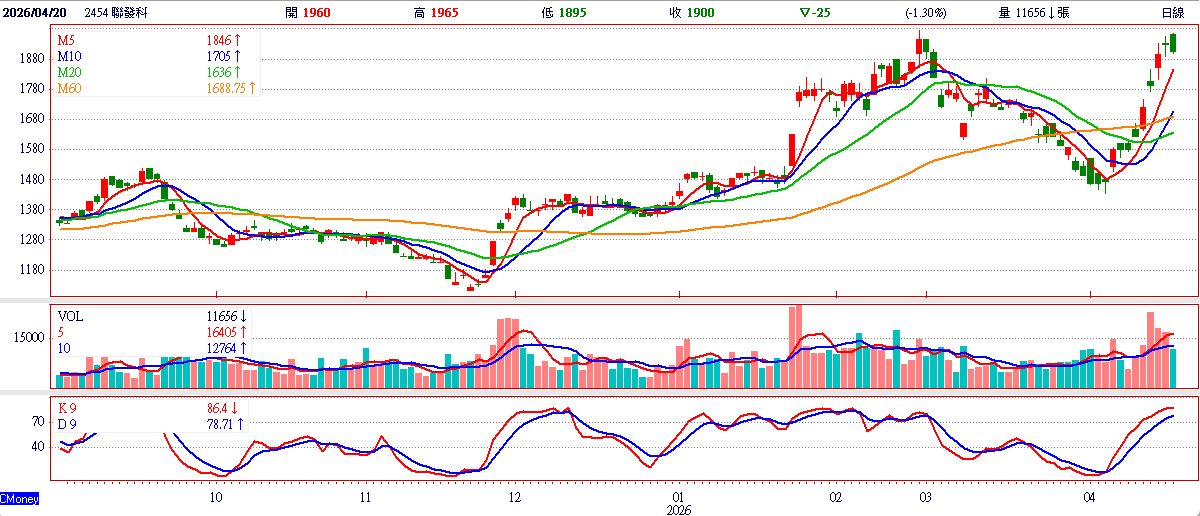The image size is (1200, 516).
Task: Click the M60 orange up arrow
Action: coord(253,88)
